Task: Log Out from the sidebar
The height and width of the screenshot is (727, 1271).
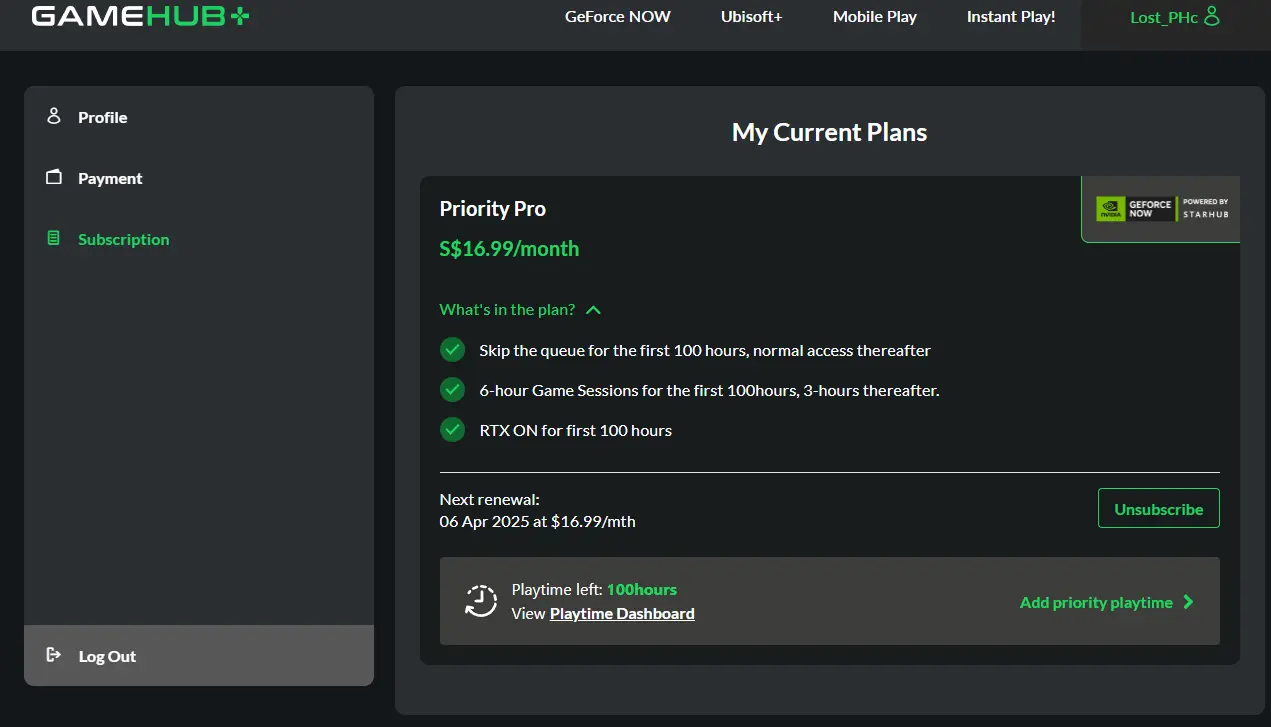Action: pyautogui.click(x=199, y=656)
